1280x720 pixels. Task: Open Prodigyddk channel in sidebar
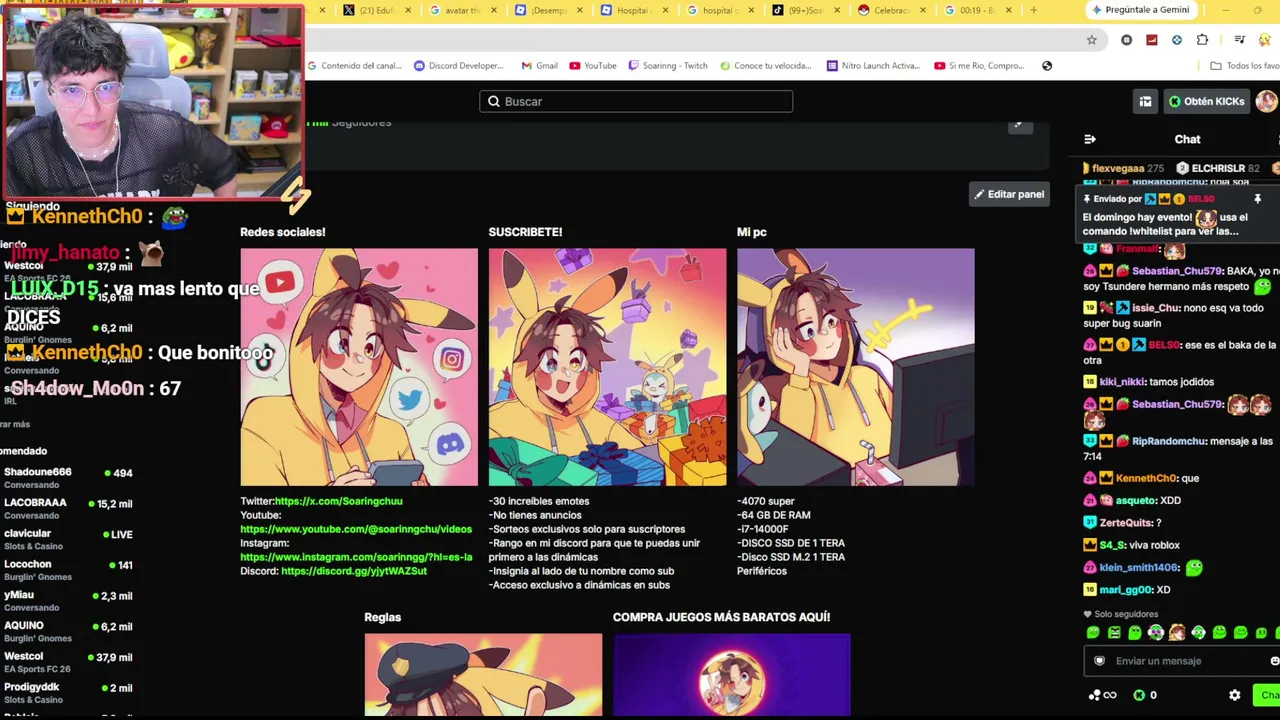[68, 693]
